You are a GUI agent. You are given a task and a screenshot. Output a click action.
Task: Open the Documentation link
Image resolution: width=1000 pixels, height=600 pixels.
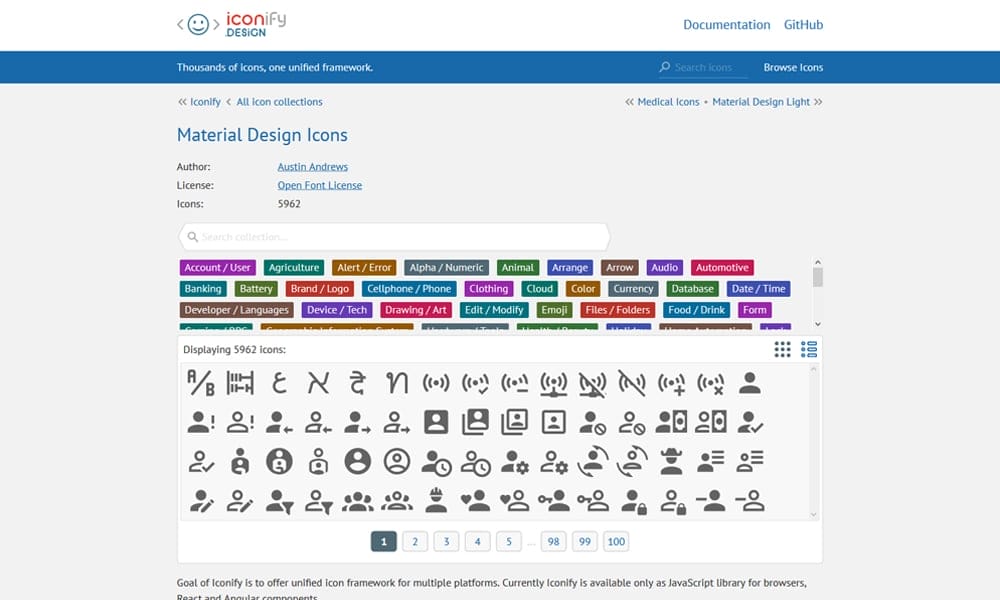726,25
